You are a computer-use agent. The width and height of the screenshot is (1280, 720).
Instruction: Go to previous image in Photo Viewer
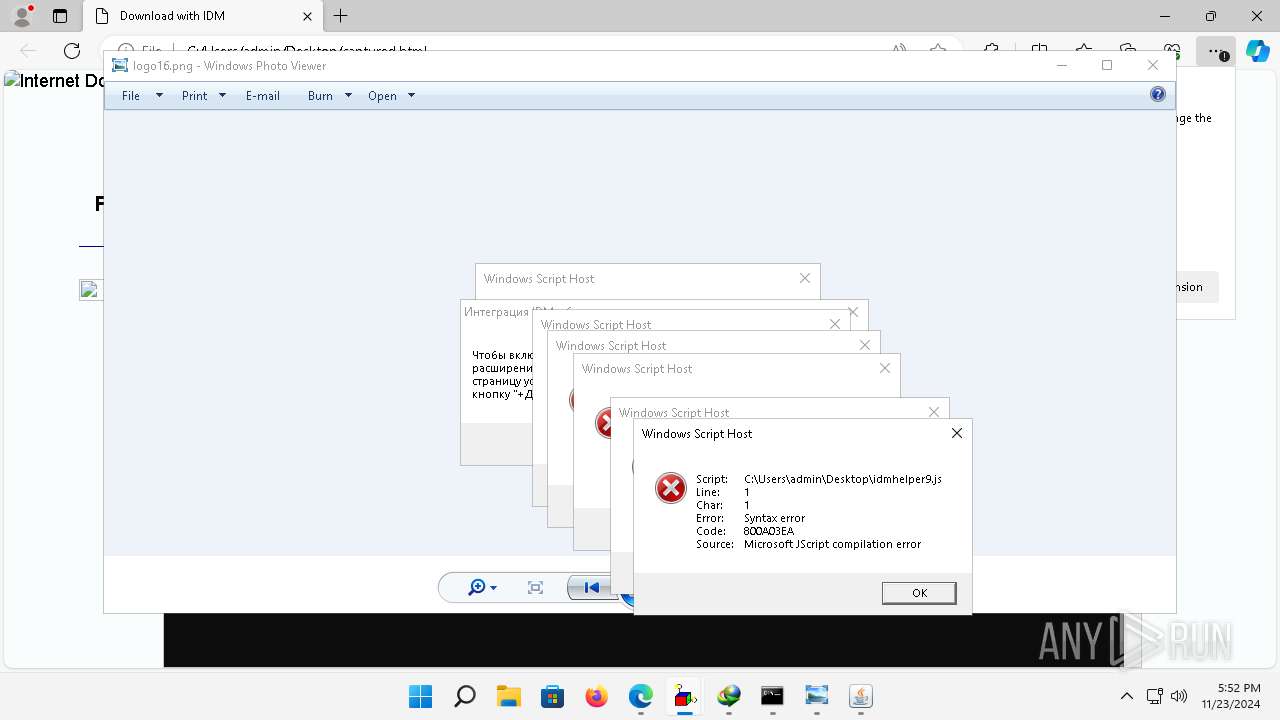tap(591, 588)
